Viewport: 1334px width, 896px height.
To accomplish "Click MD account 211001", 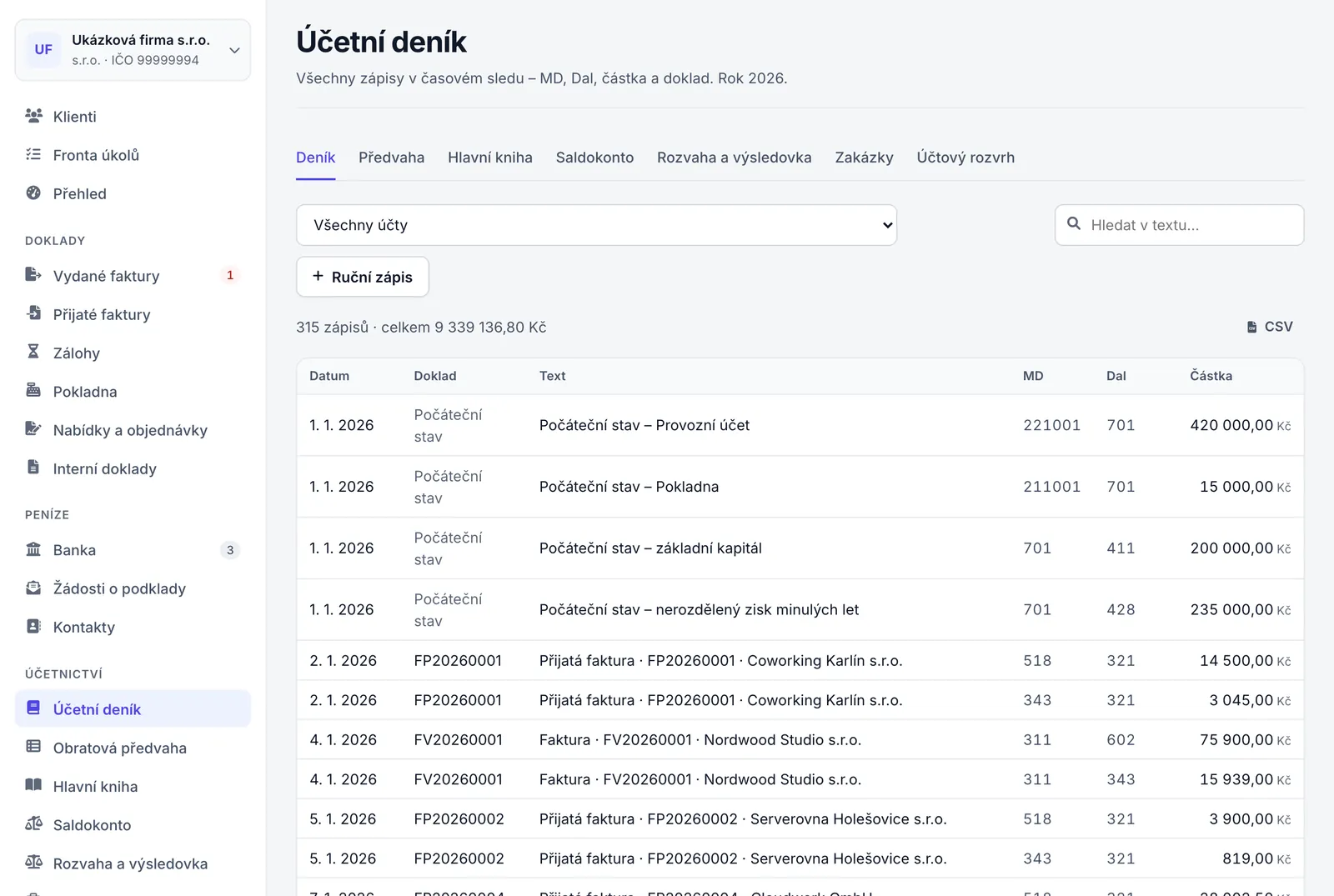I will pyautogui.click(x=1051, y=487).
